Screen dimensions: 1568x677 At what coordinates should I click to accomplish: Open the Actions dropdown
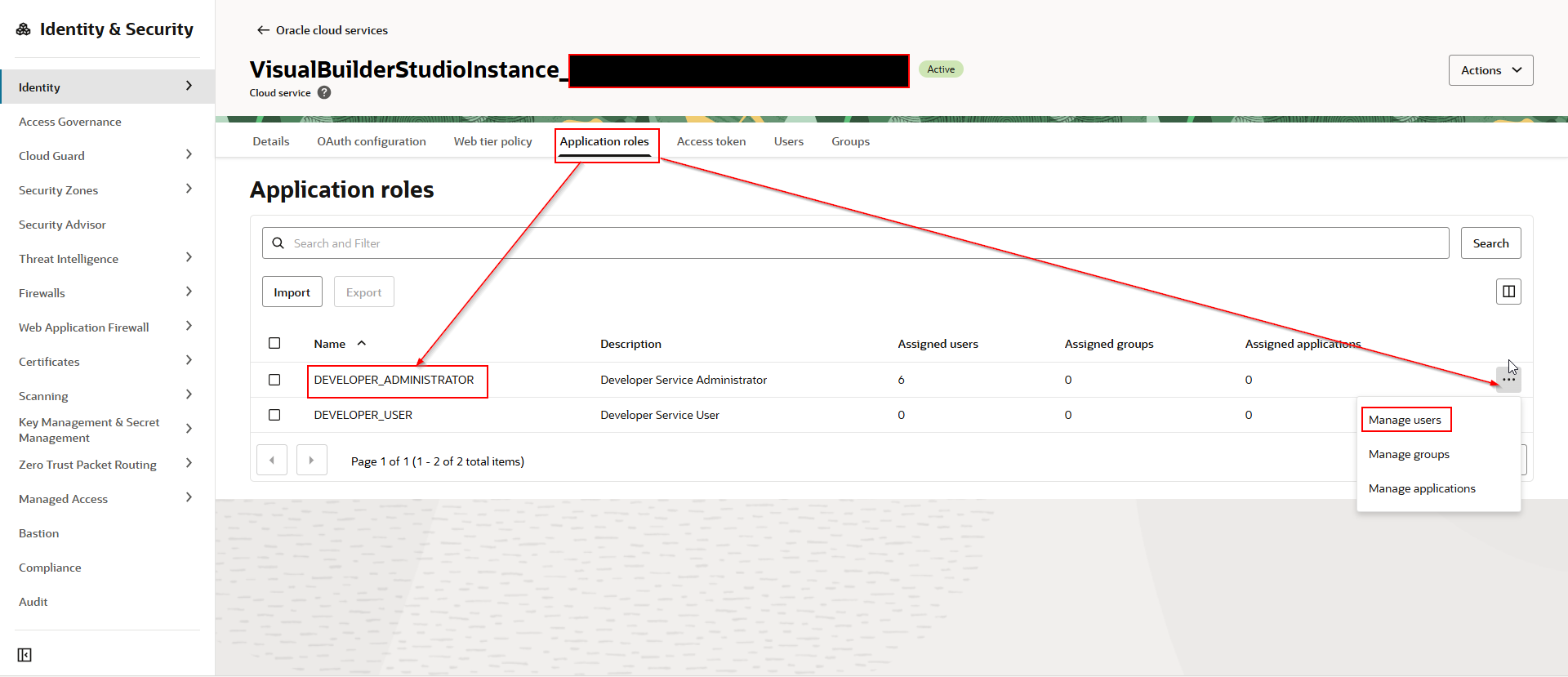click(x=1490, y=70)
